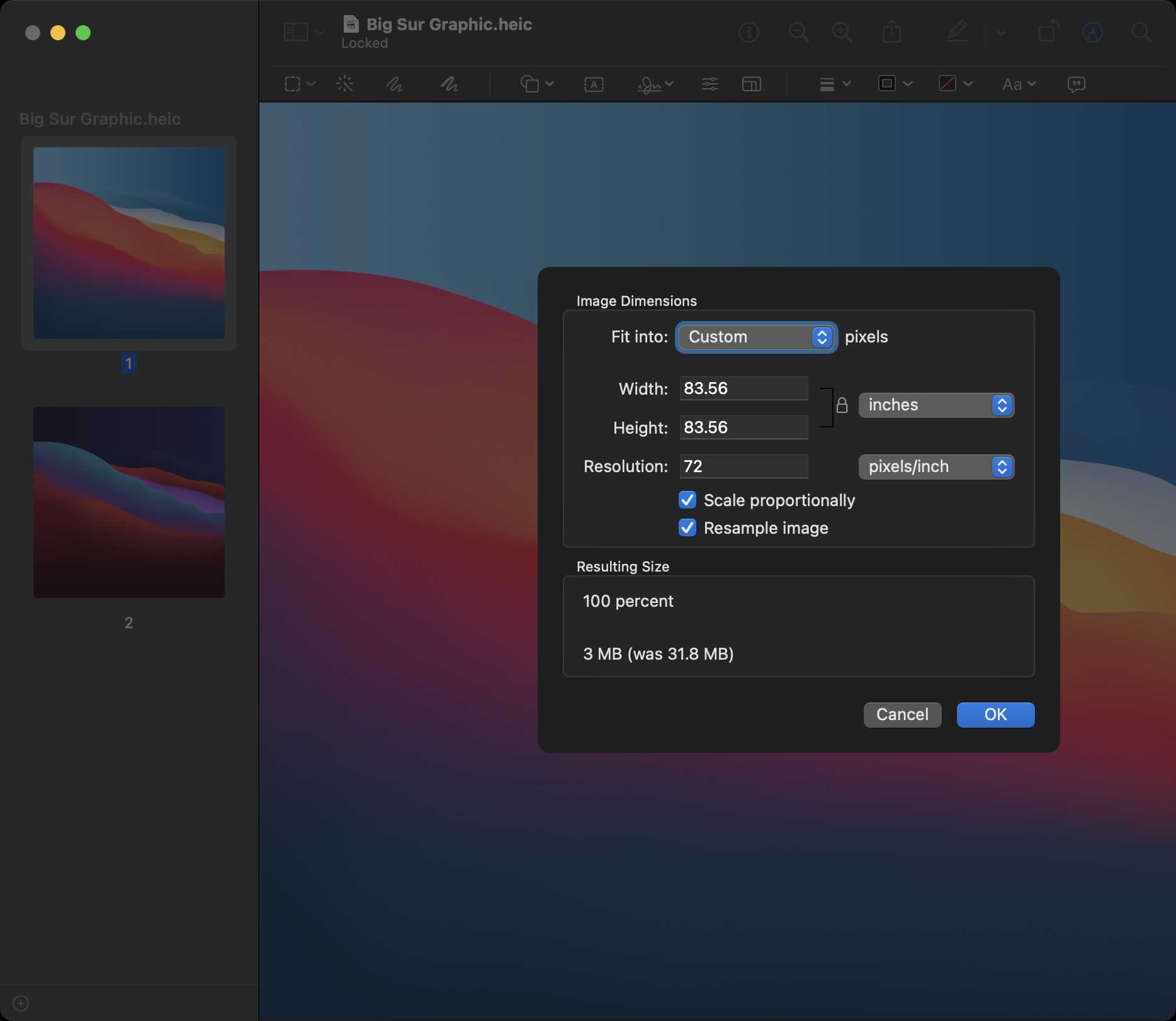Open Adjust Size tool

[x=752, y=84]
